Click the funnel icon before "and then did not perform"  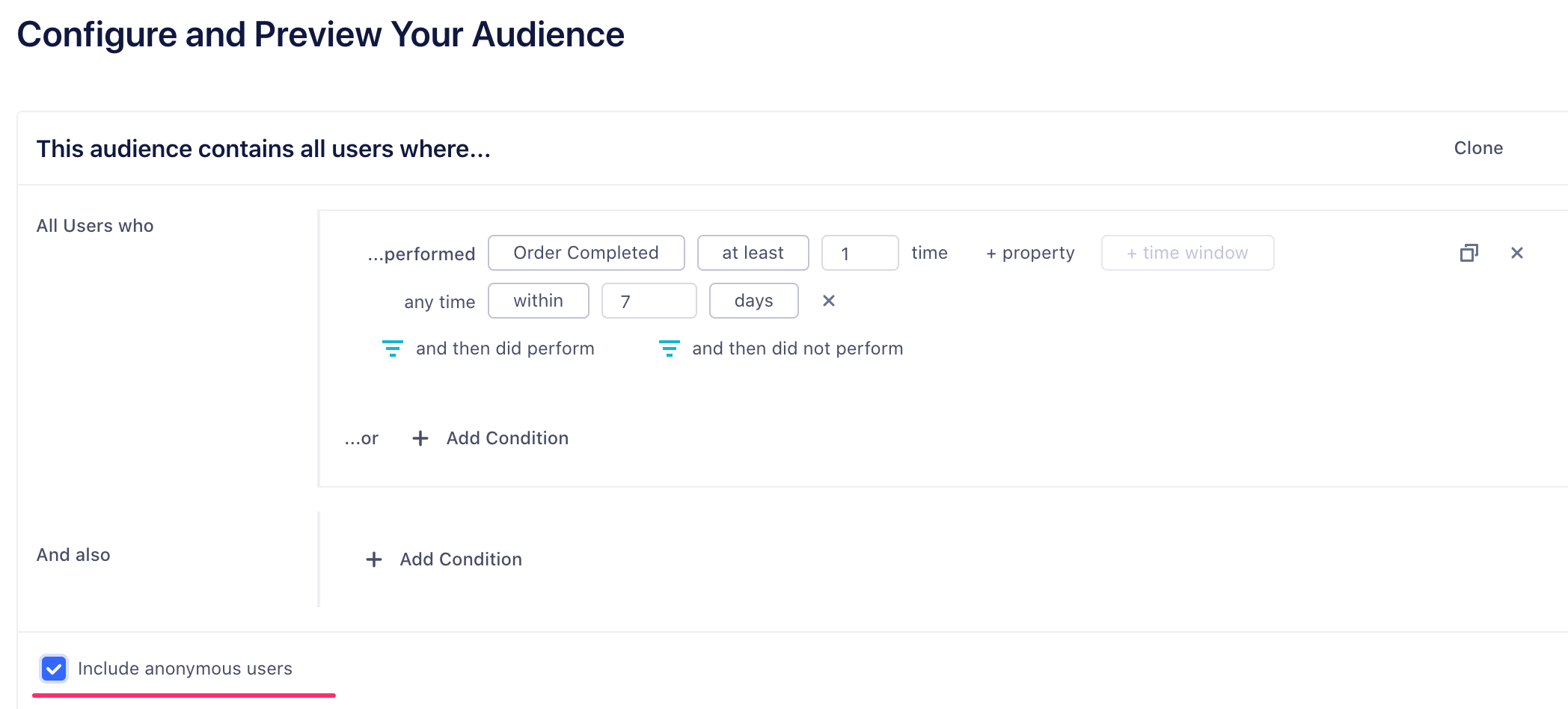click(668, 348)
